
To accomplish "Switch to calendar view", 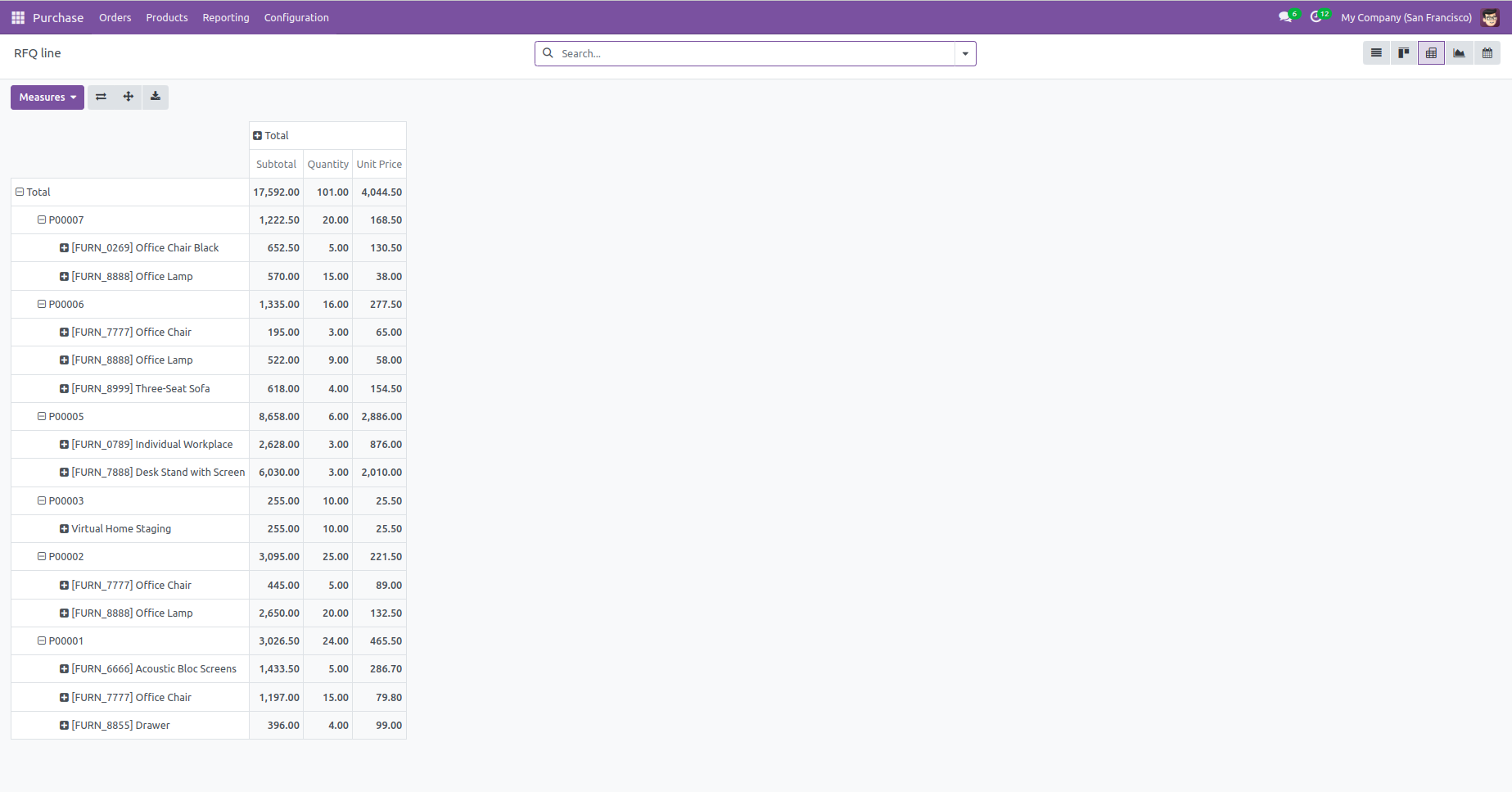I will click(x=1487, y=53).
